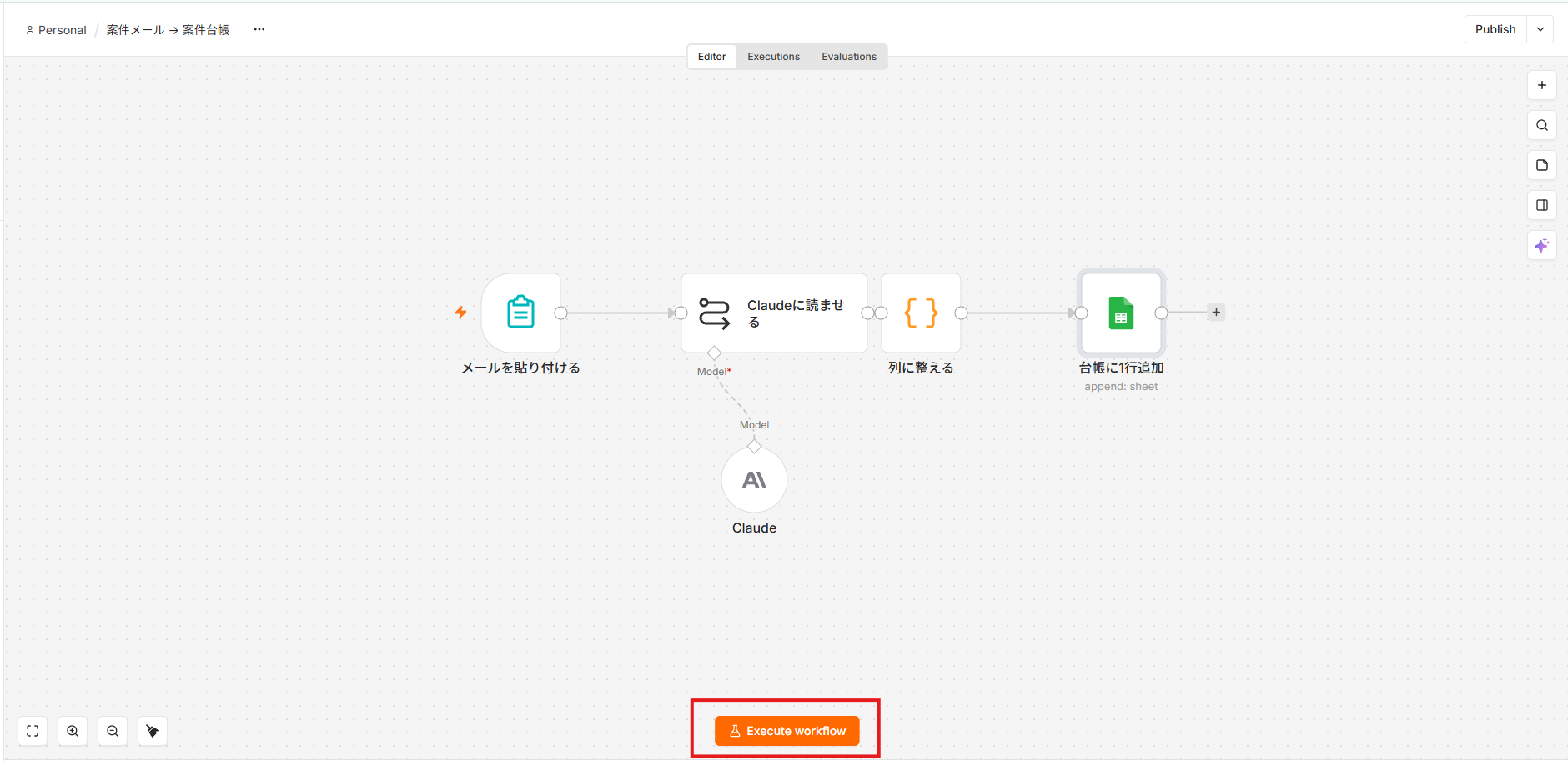Click the output port of the 列に整える node
This screenshot has width=1568, height=761.
(x=961, y=313)
